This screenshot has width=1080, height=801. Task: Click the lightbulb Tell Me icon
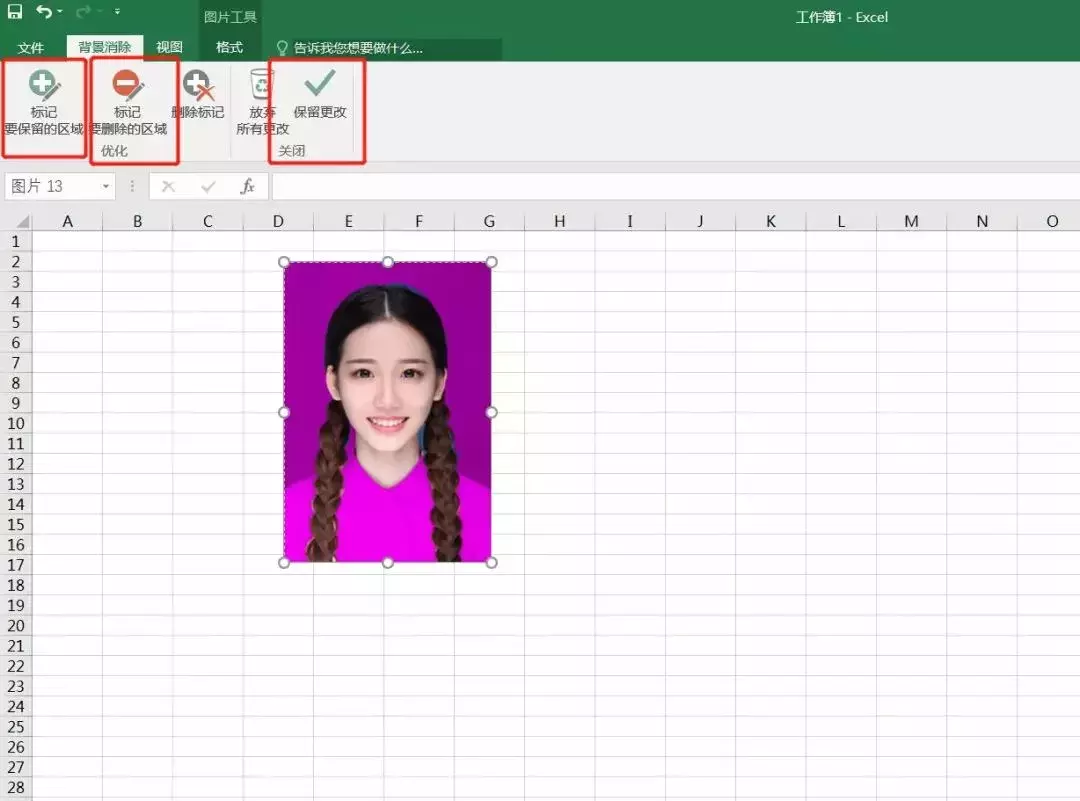(282, 48)
